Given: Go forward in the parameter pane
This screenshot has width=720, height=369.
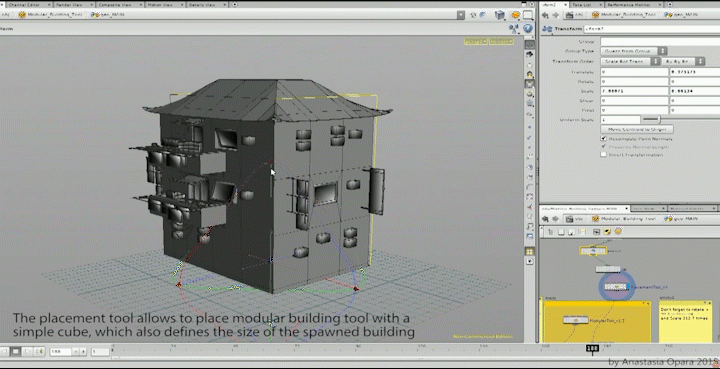Looking at the screenshot, I should 555,15.
